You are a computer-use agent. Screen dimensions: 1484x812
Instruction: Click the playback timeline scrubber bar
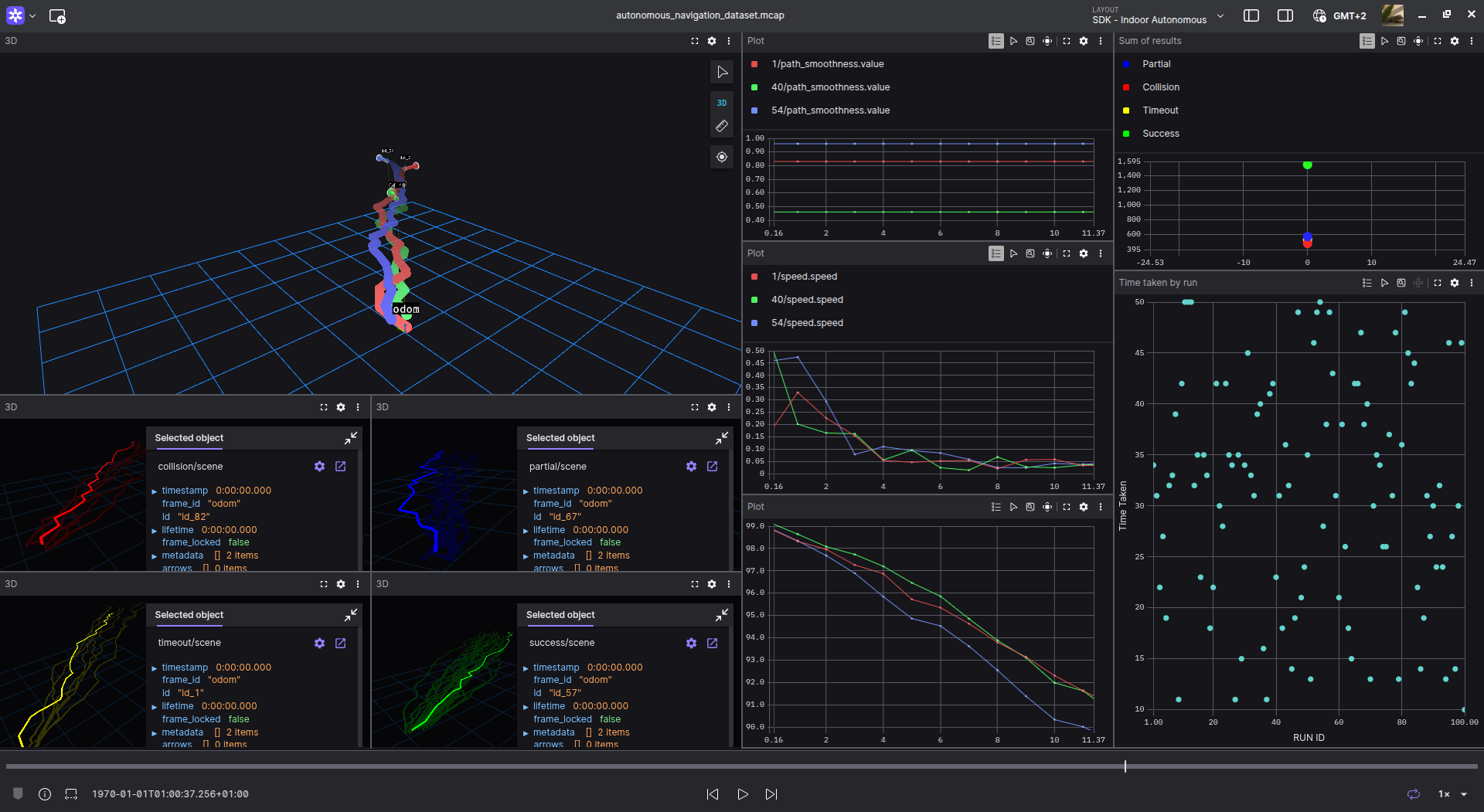click(x=742, y=766)
